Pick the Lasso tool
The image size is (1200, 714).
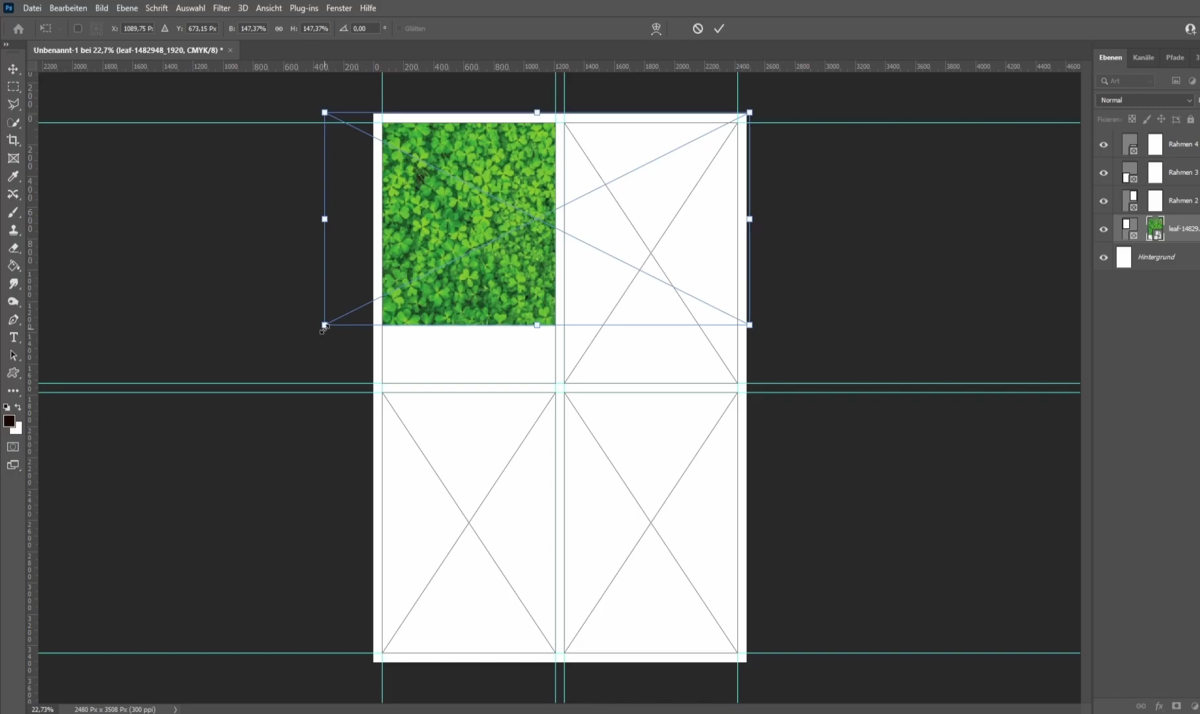pyautogui.click(x=13, y=104)
